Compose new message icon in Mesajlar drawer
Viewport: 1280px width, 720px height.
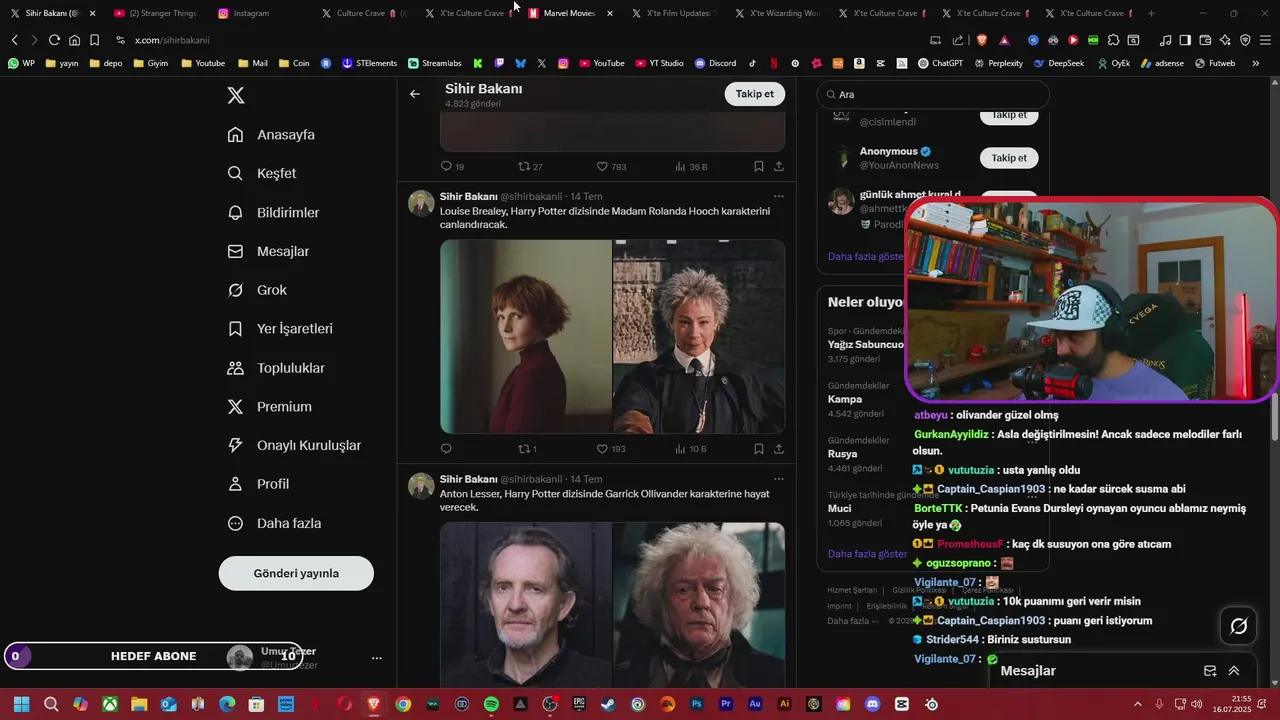click(1210, 671)
